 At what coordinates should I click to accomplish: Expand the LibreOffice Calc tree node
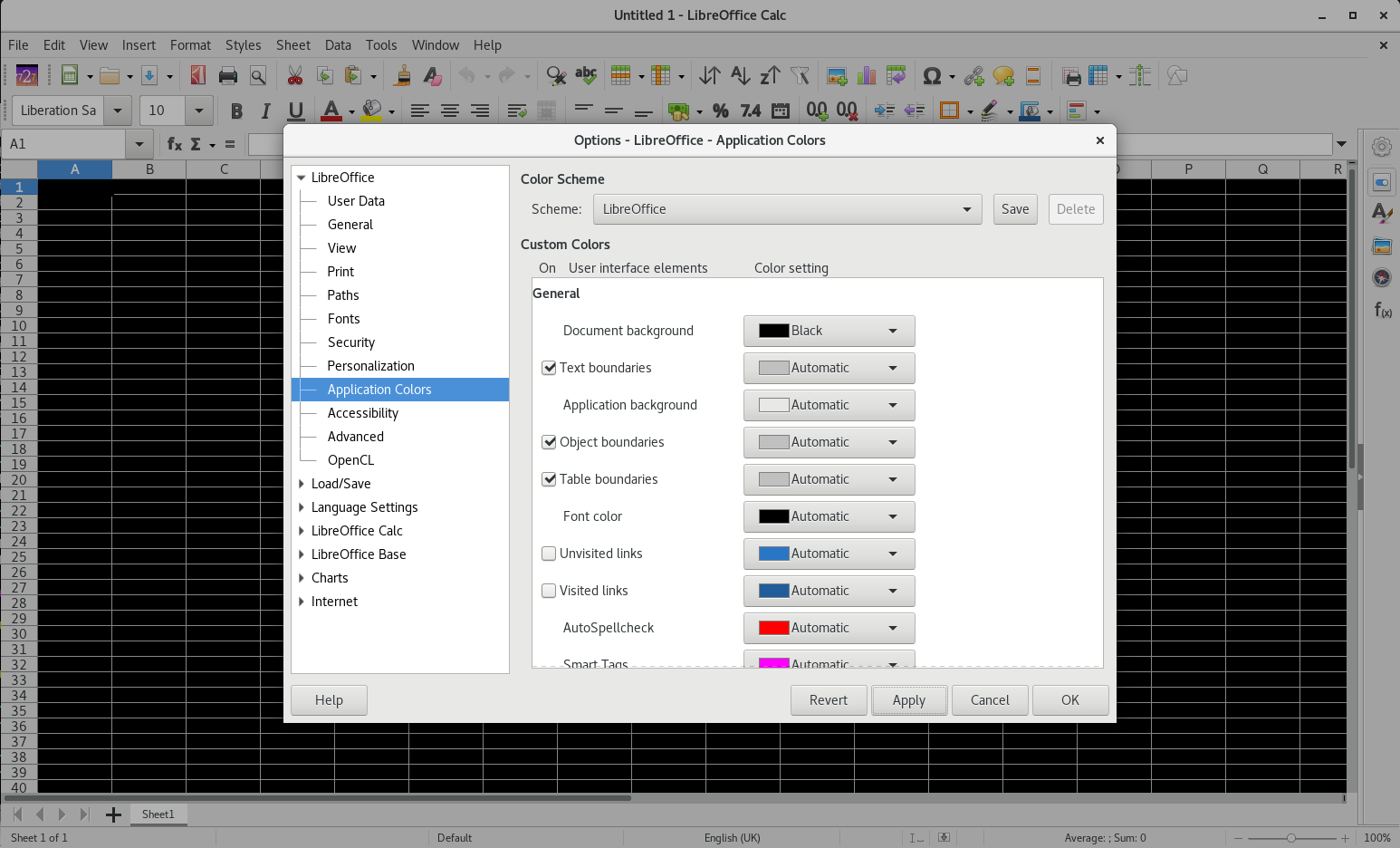(302, 531)
